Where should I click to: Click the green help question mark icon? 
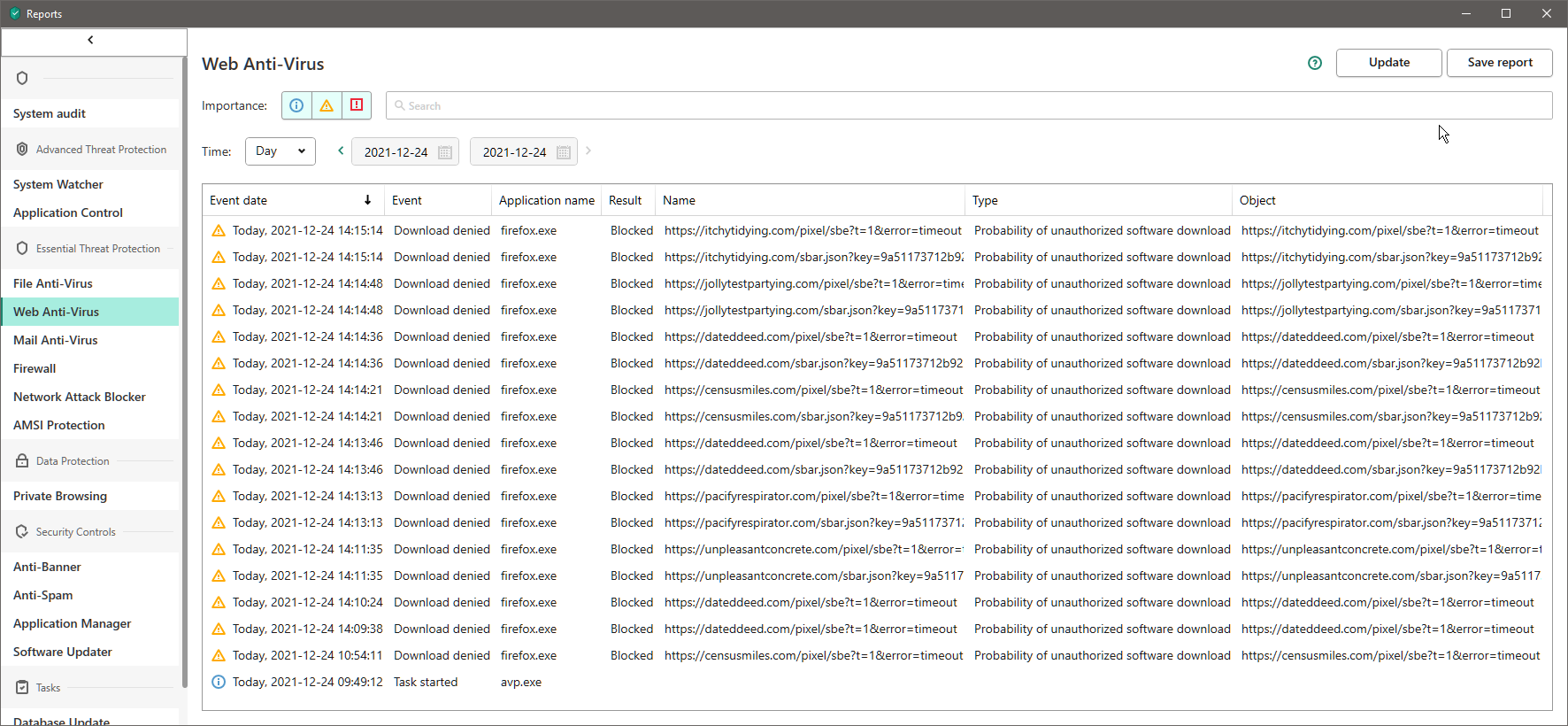tap(1314, 63)
